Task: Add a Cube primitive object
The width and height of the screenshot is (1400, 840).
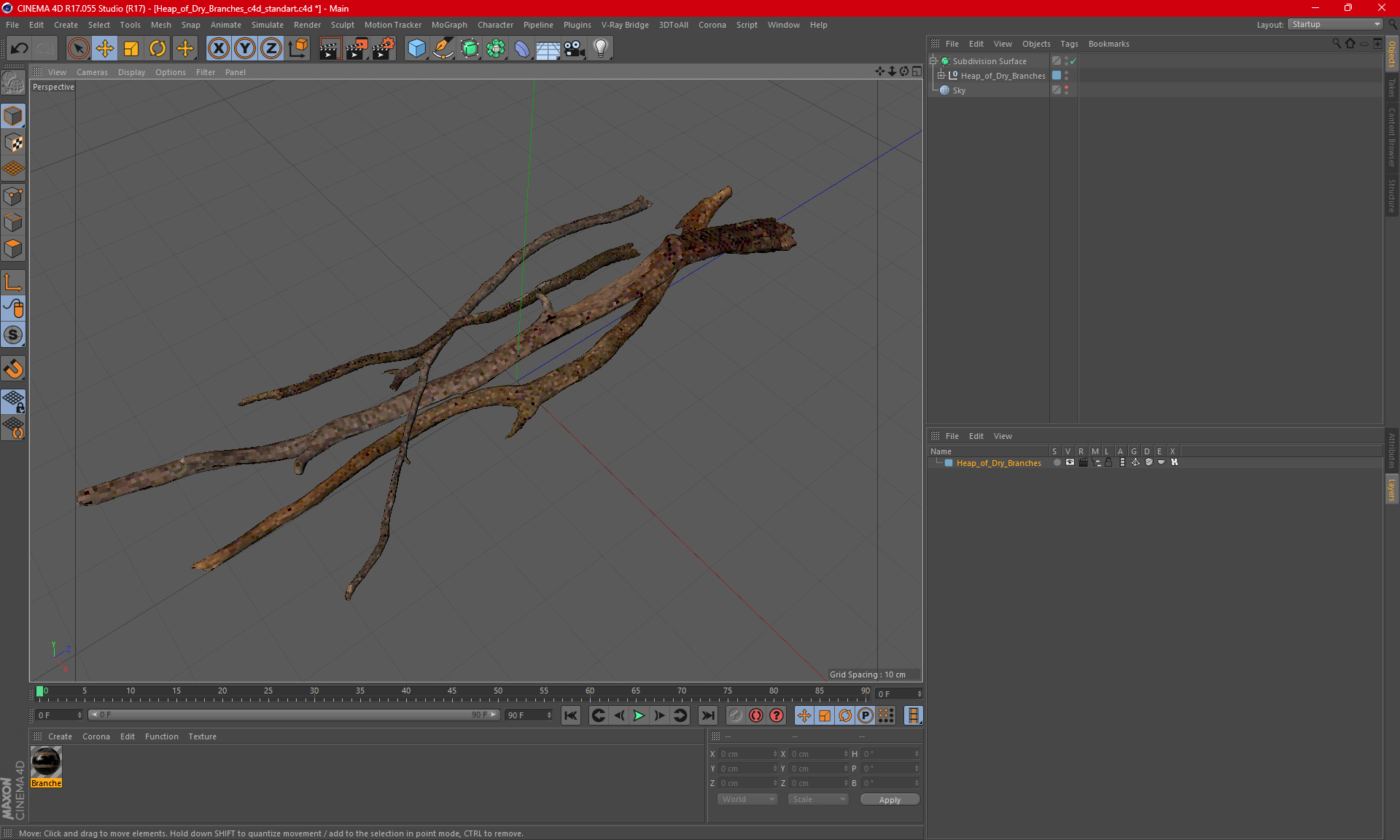Action: [x=416, y=49]
